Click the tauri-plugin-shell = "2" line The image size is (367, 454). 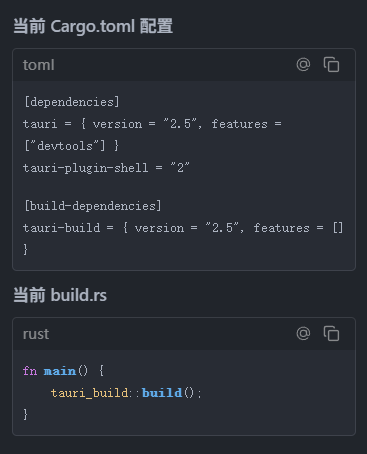[106, 168]
